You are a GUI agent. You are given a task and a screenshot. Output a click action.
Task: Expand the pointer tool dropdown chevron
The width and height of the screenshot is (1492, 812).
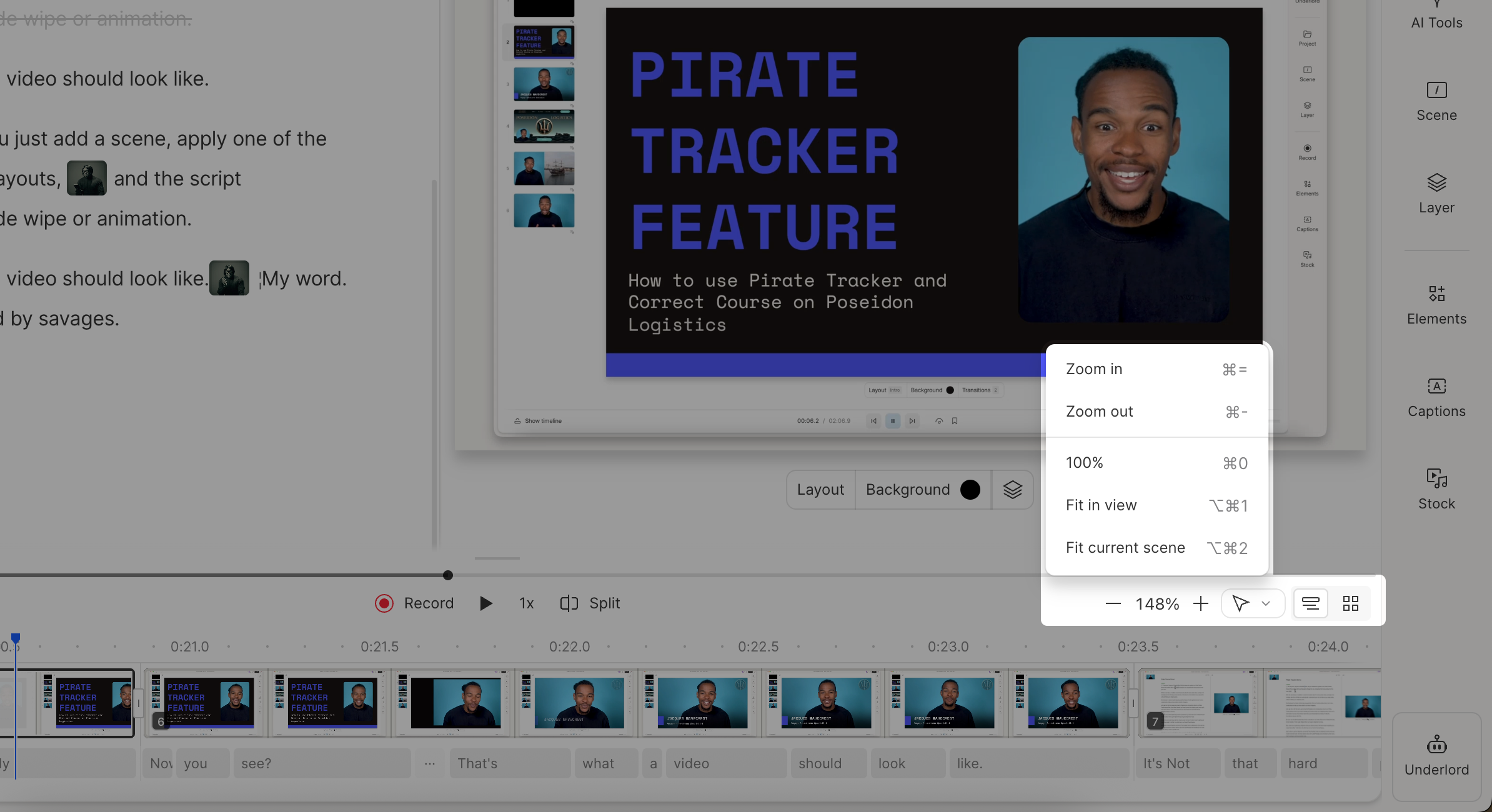point(1266,603)
